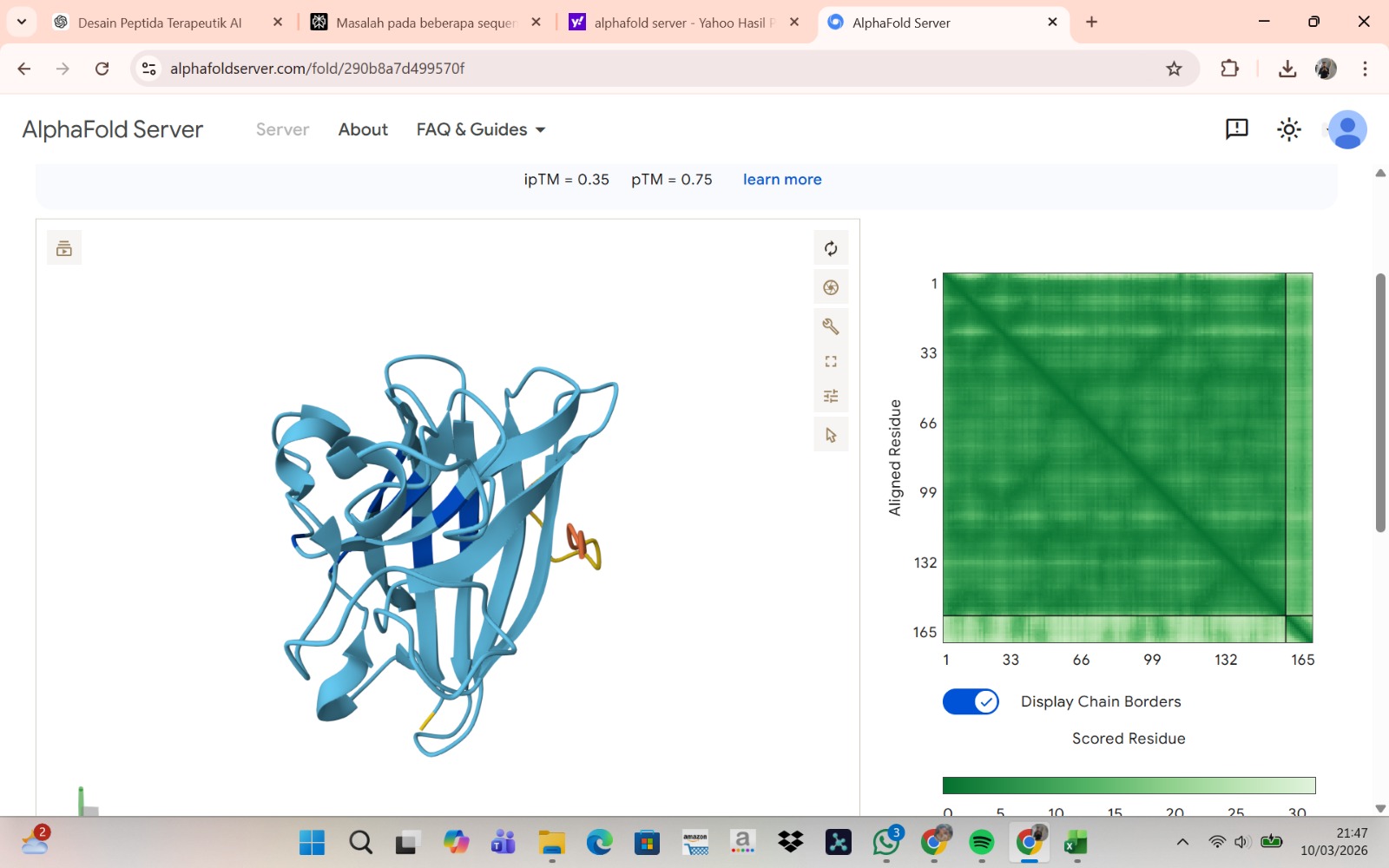The image size is (1389, 868).
Task: Click the learn more link
Action: (x=781, y=180)
